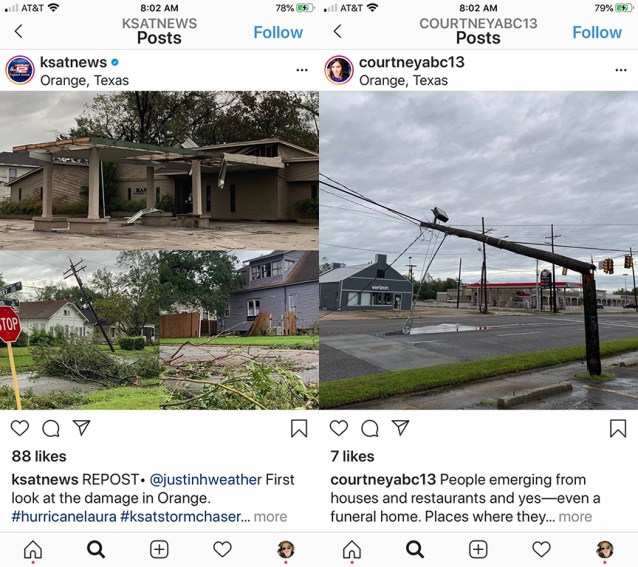This screenshot has width=638, height=567.
Task: Open comments on the courtneyabc13 post
Action: click(370, 428)
